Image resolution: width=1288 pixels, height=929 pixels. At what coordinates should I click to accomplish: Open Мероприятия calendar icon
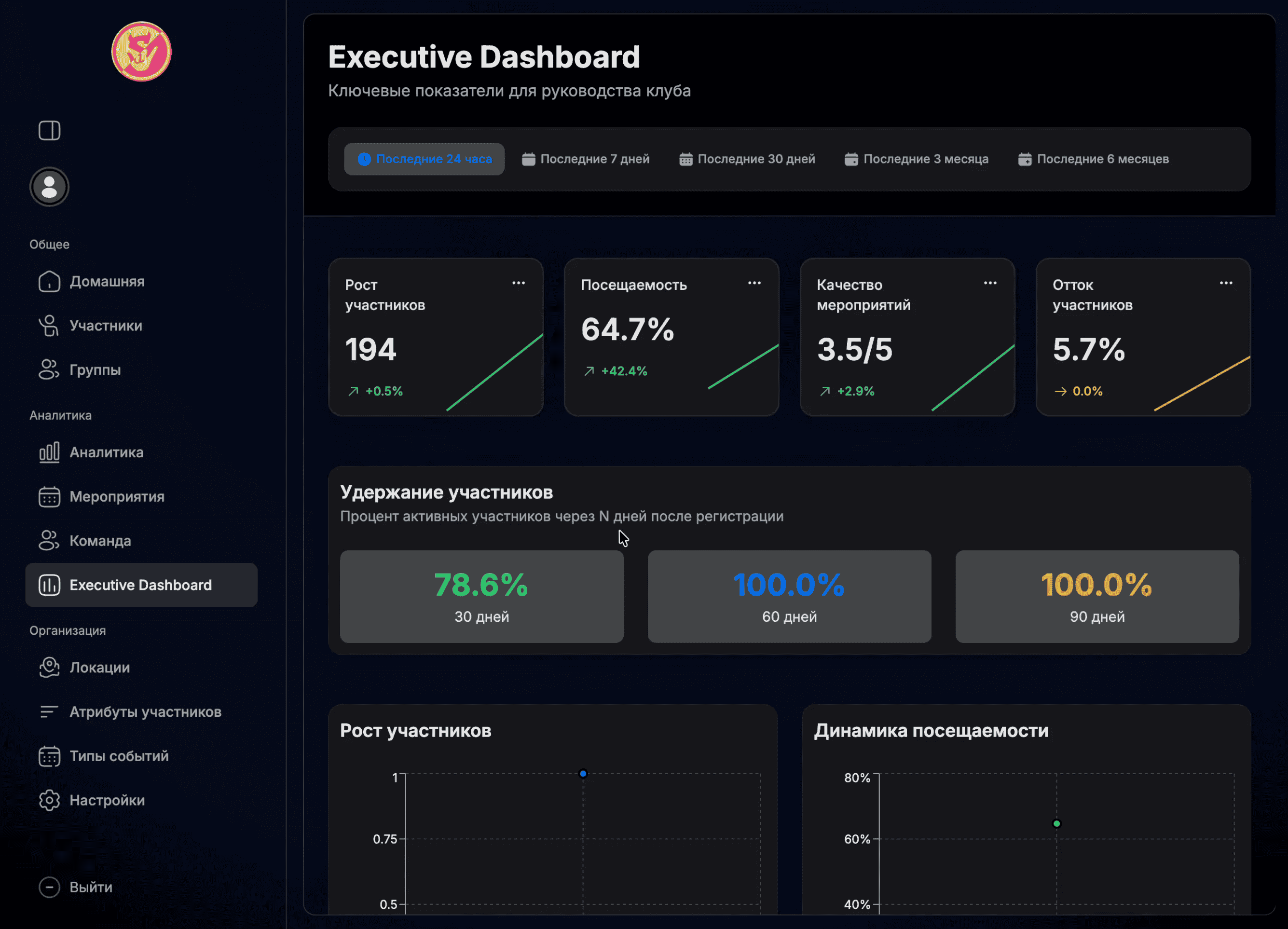[x=49, y=497]
